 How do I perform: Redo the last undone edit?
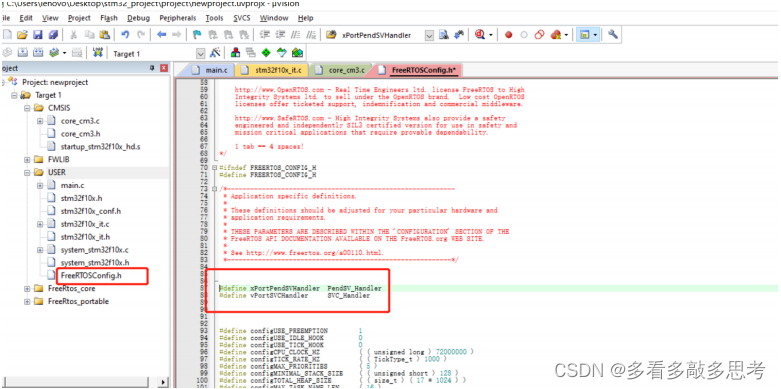(x=141, y=35)
